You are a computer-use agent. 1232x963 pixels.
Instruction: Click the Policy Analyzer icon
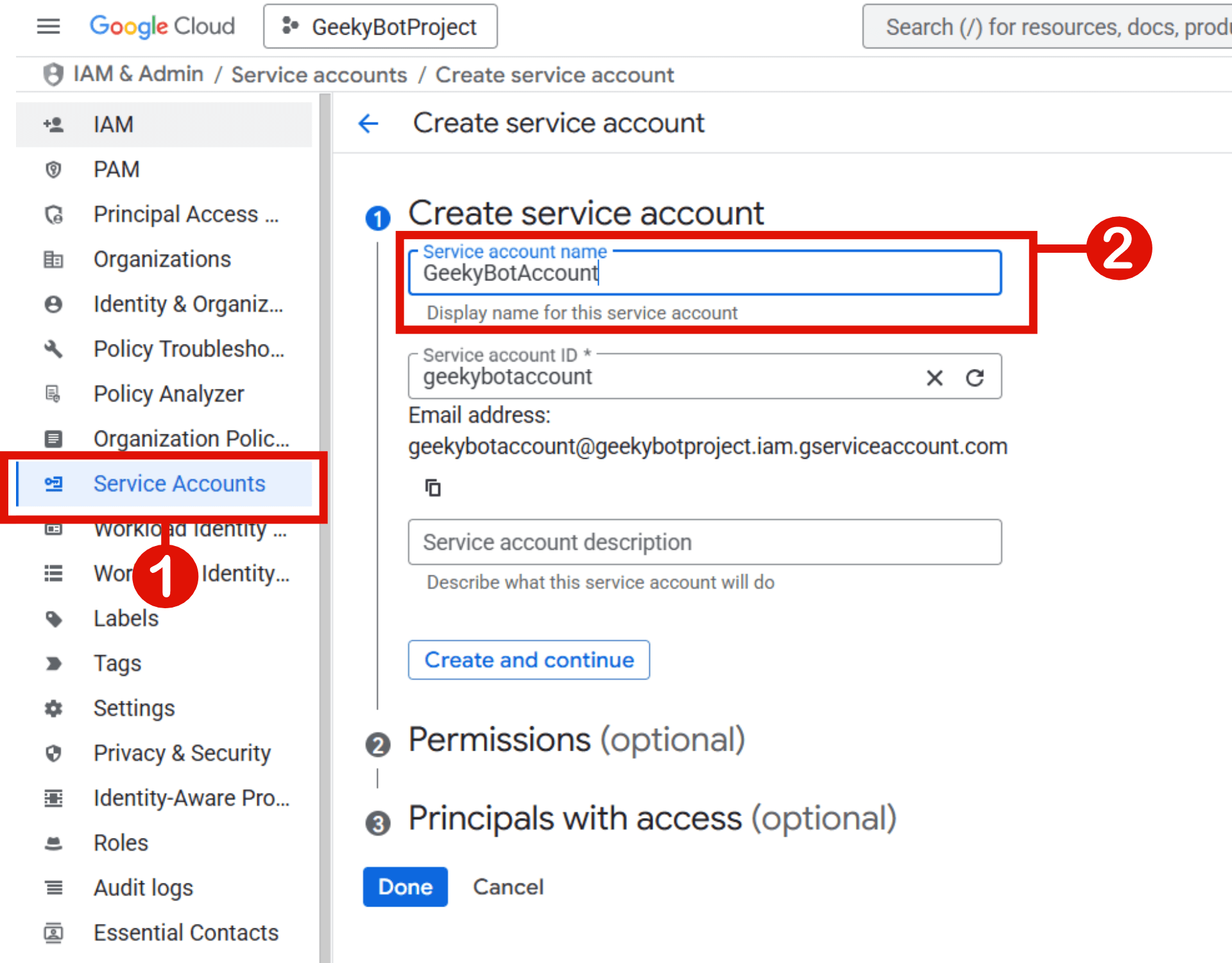[53, 394]
